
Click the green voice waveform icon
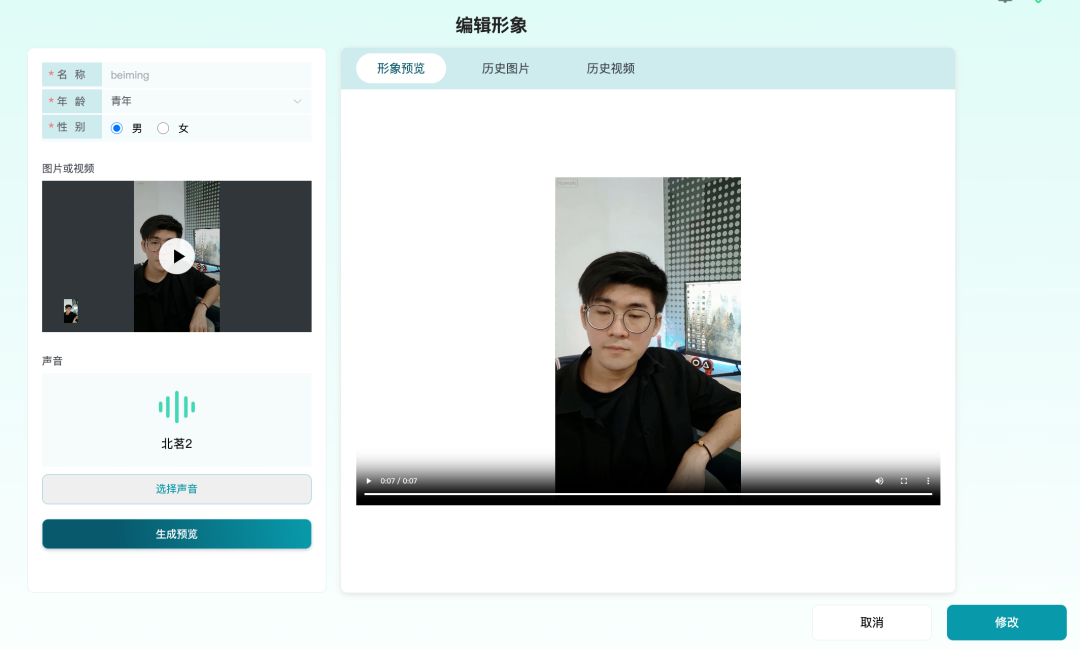(x=177, y=407)
